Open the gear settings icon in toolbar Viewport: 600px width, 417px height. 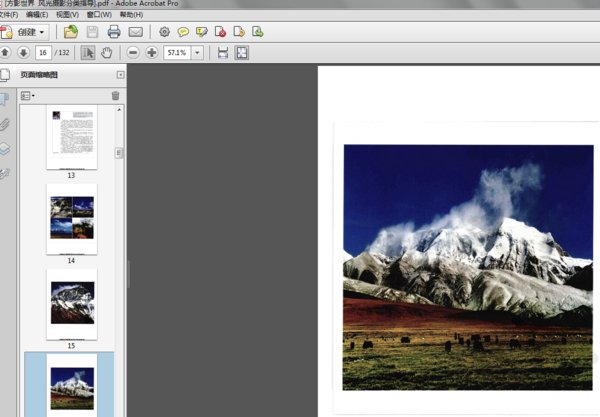coord(165,32)
